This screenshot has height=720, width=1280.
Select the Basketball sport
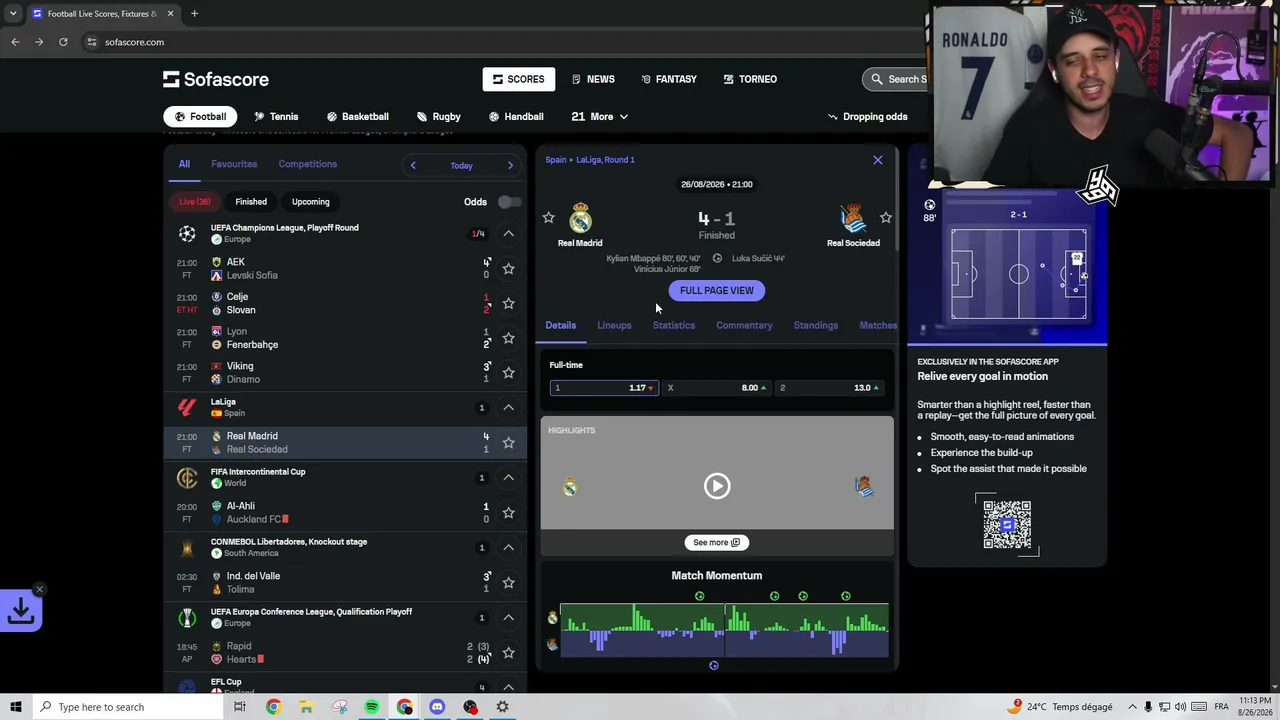click(357, 116)
